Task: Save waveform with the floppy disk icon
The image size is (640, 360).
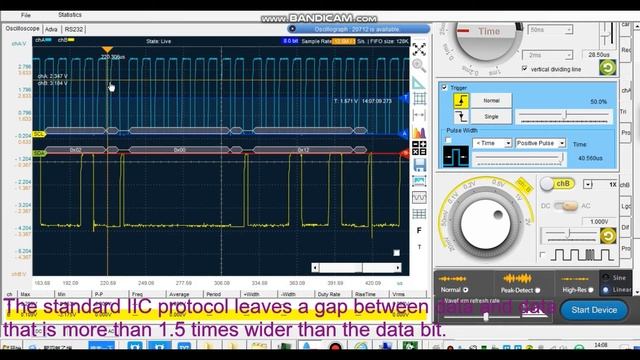Action: (x=419, y=165)
